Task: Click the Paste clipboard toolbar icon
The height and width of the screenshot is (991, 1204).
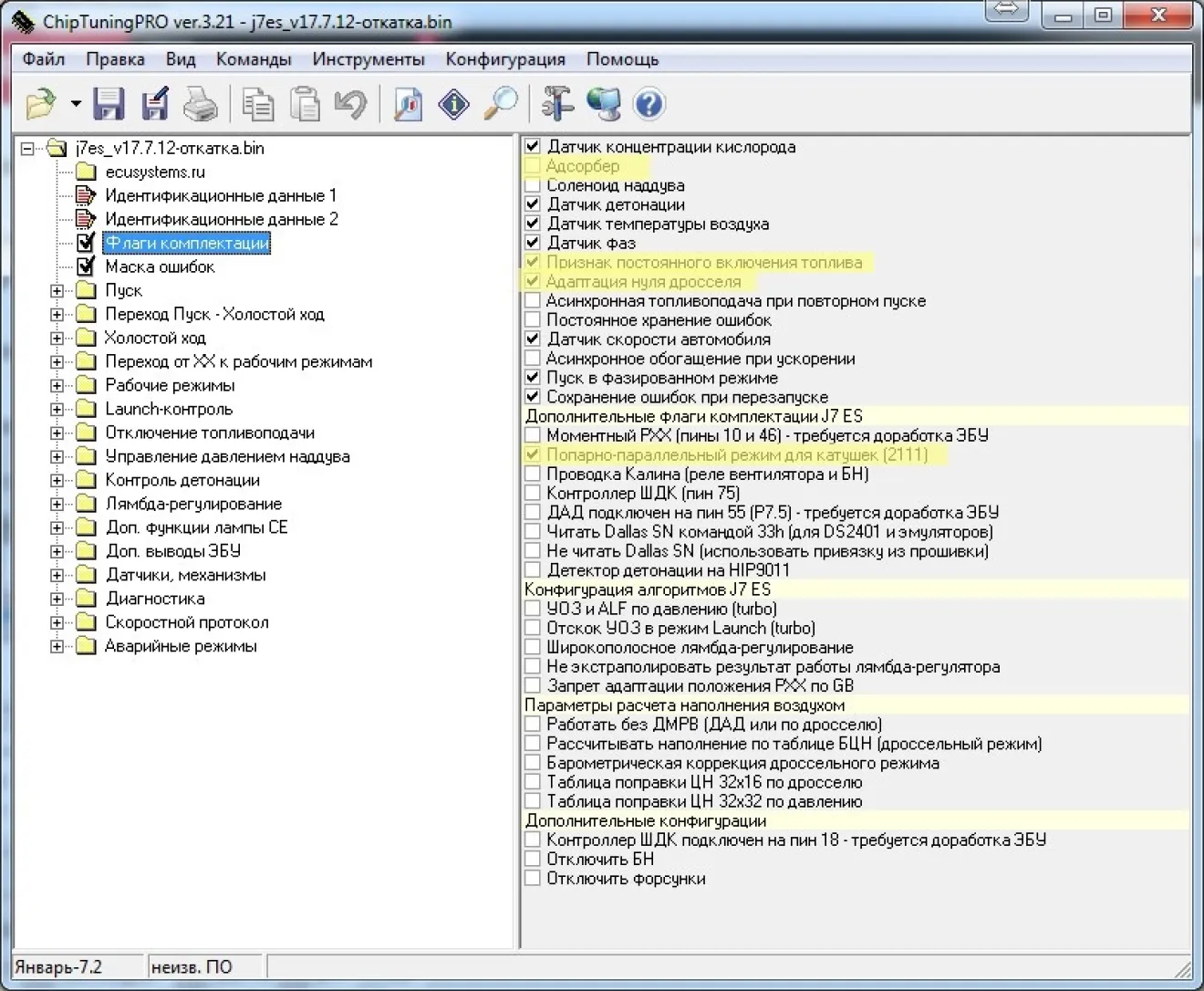Action: [x=305, y=104]
